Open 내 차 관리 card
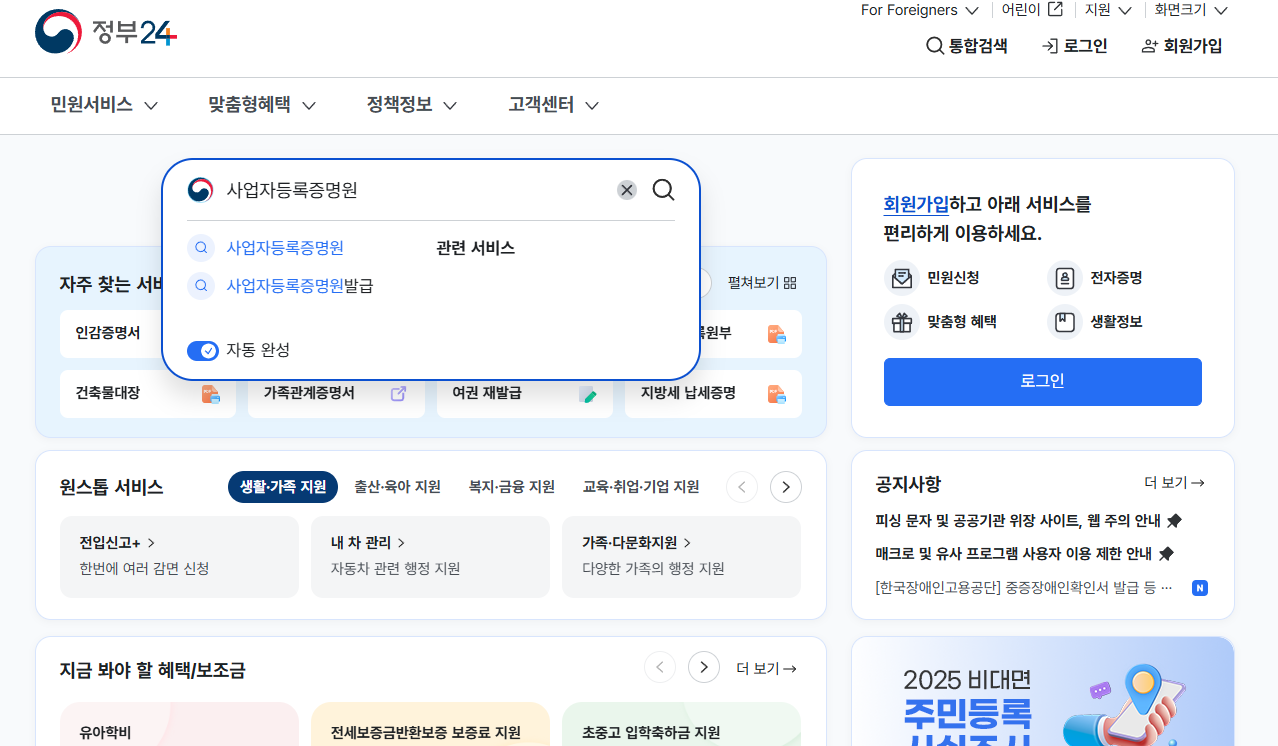 point(430,557)
